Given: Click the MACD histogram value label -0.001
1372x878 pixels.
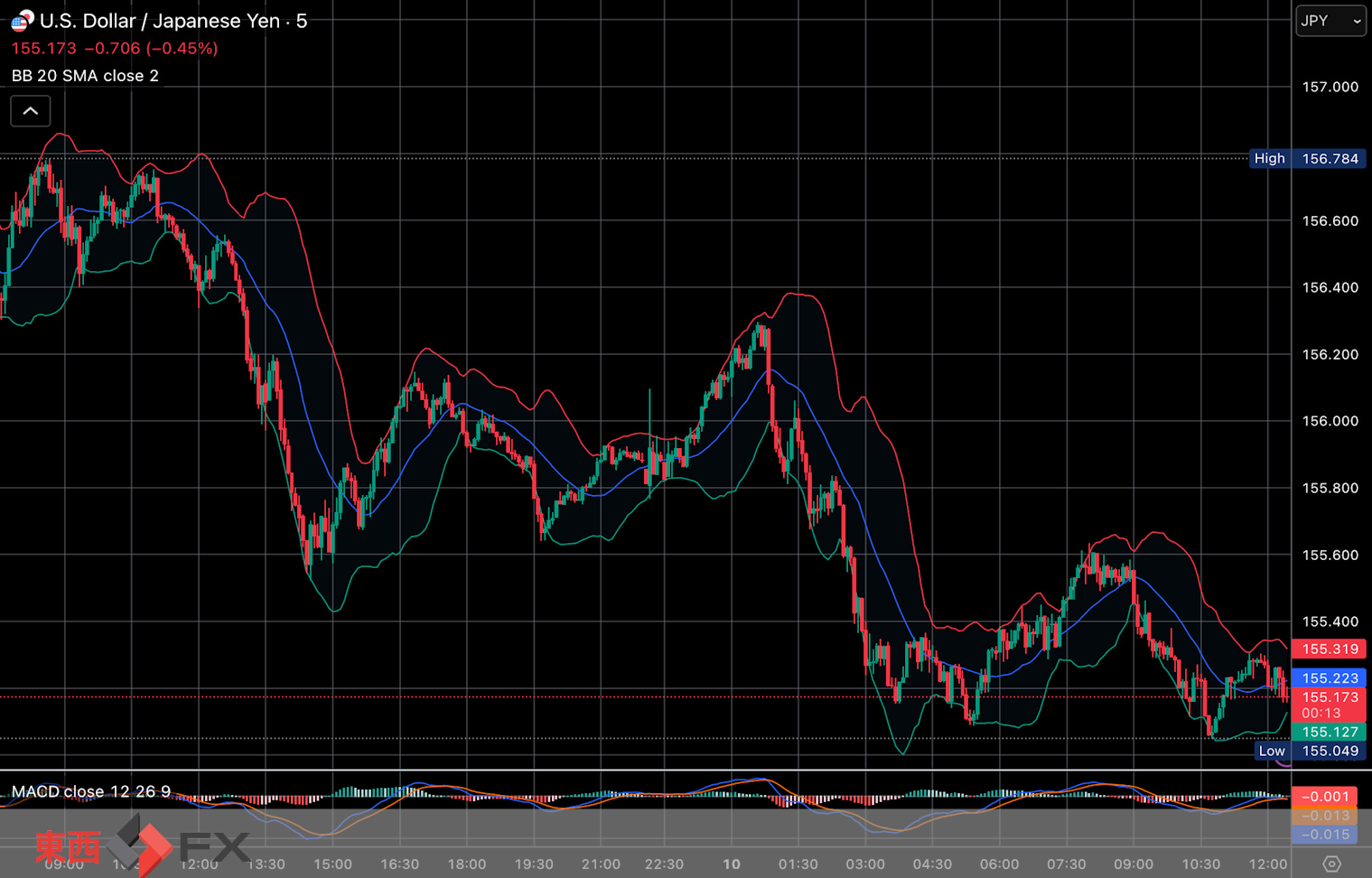Looking at the screenshot, I should click(1329, 796).
